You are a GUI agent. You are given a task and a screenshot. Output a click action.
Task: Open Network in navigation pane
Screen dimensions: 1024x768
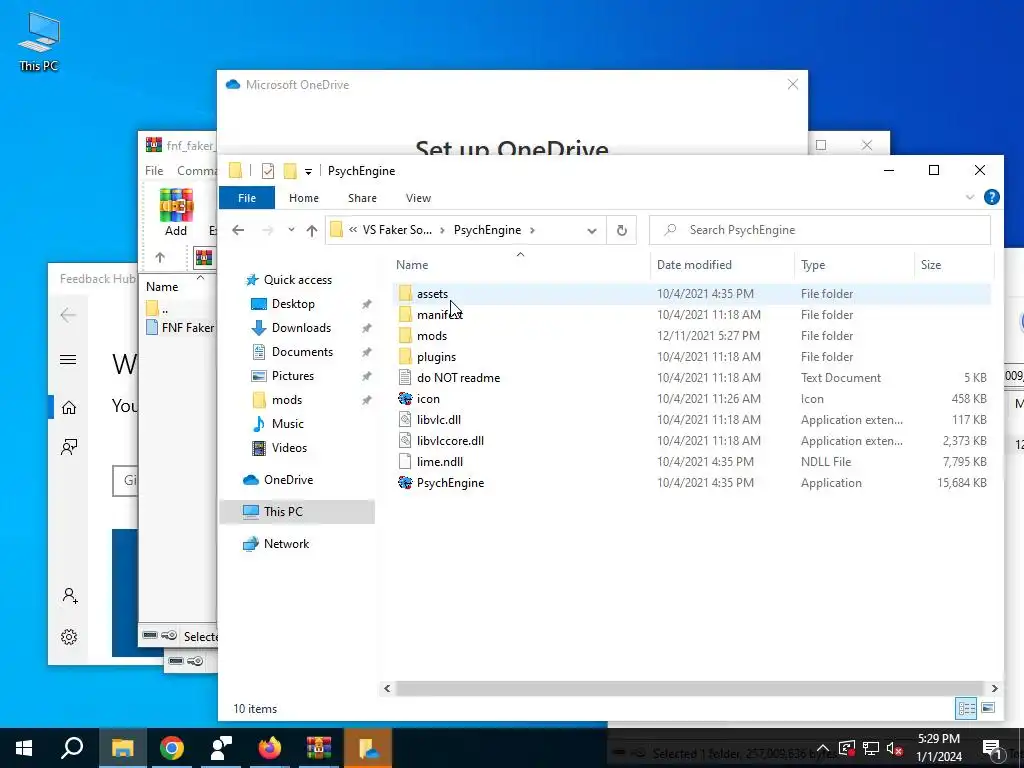pyautogui.click(x=286, y=543)
